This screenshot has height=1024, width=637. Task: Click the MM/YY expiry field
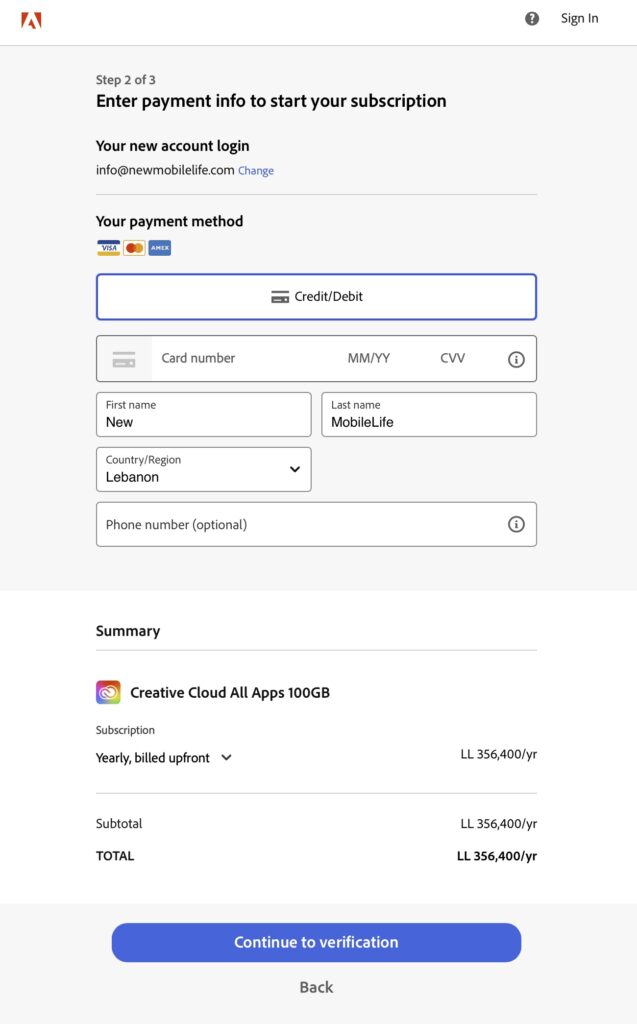(369, 358)
